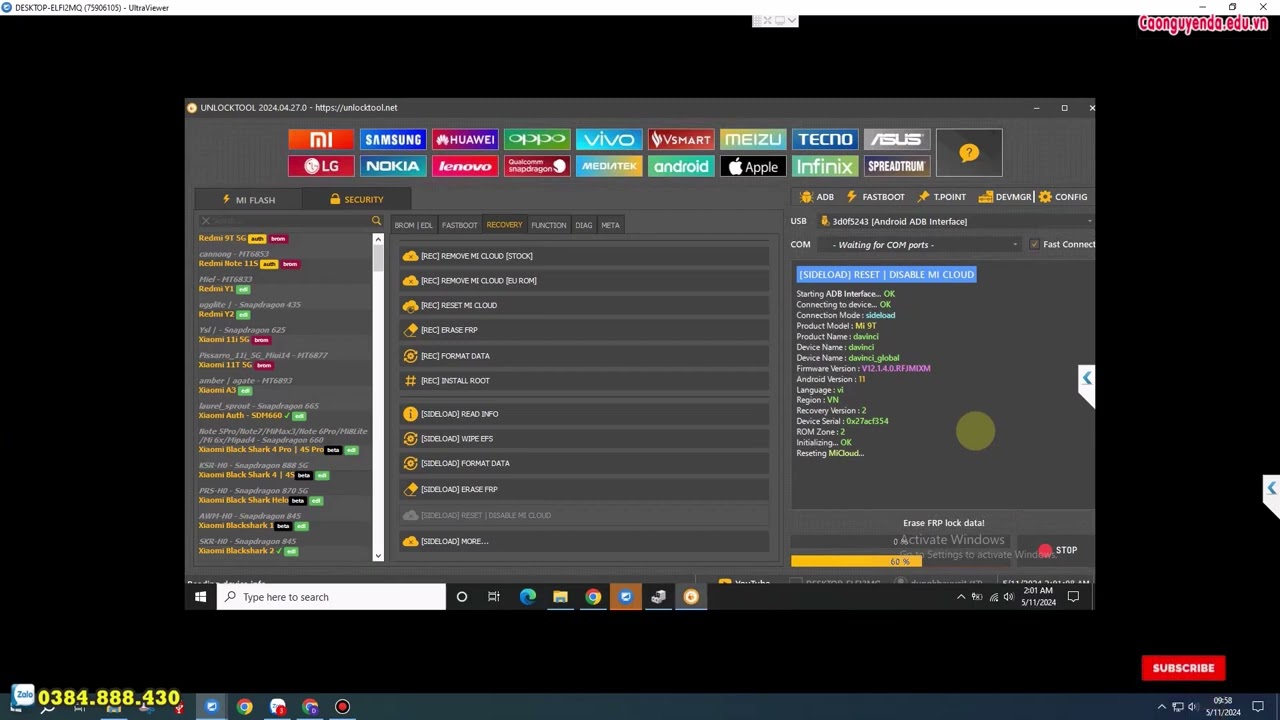Expand the USB device dropdown
This screenshot has height=720, width=1280.
pos(1089,222)
